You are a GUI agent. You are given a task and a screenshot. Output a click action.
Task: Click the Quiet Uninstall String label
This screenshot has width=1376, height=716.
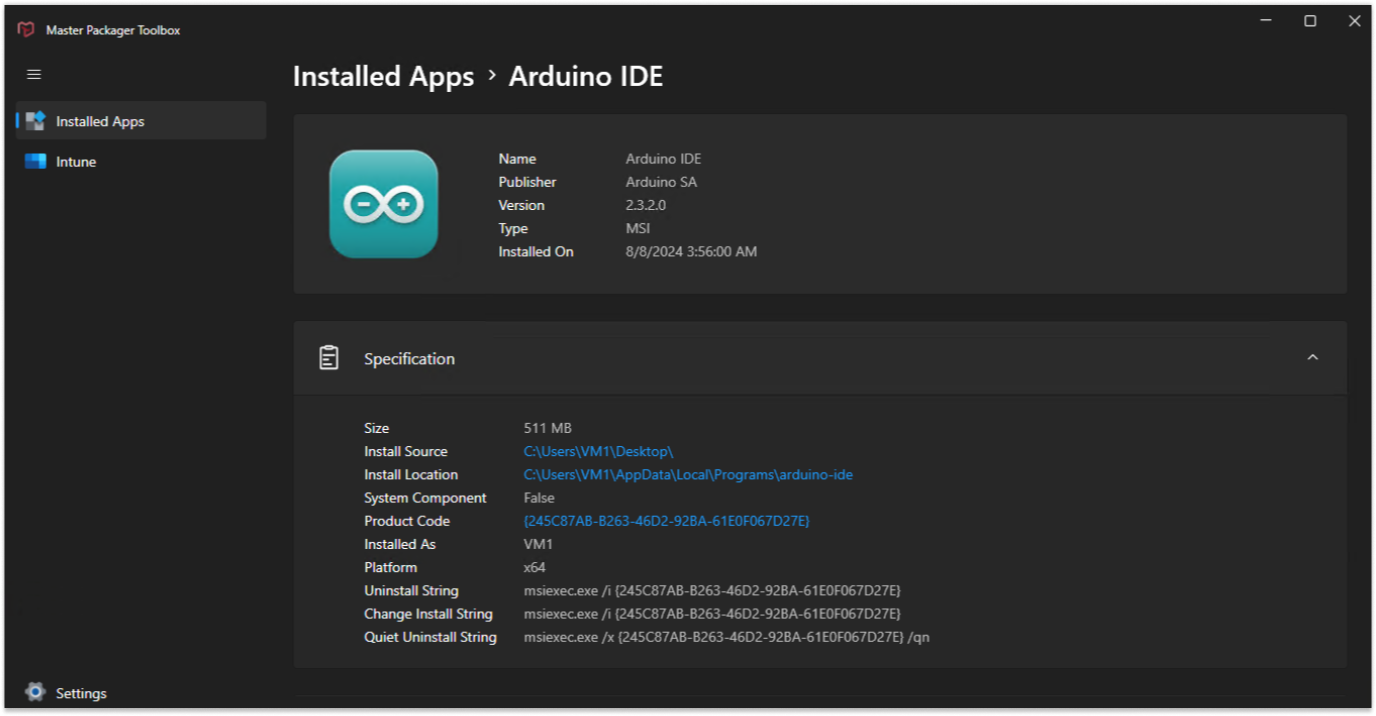(x=430, y=637)
